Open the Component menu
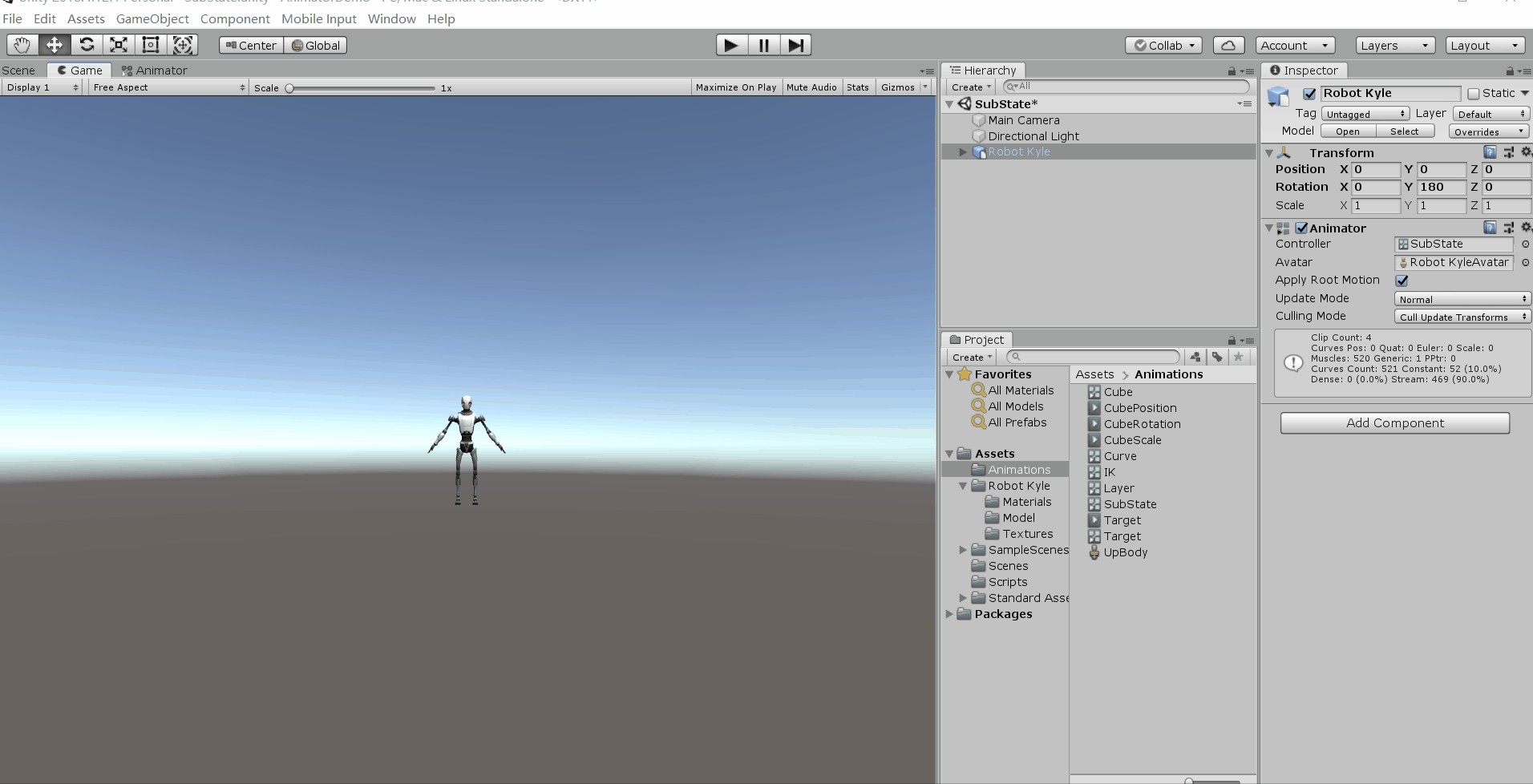The height and width of the screenshot is (784, 1533). point(235,18)
